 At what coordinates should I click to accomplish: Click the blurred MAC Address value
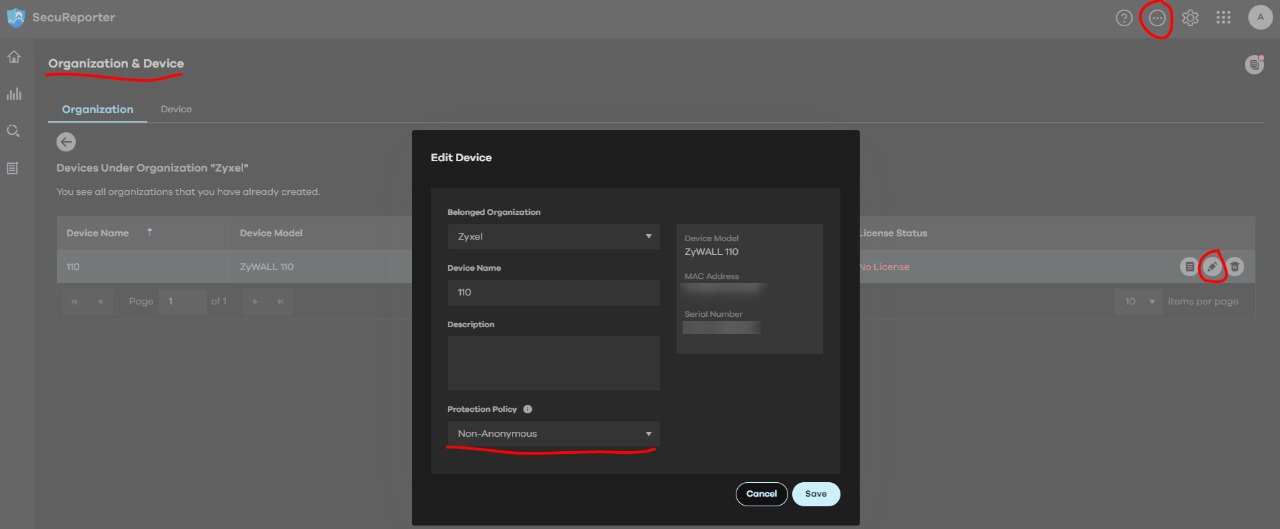pos(724,289)
